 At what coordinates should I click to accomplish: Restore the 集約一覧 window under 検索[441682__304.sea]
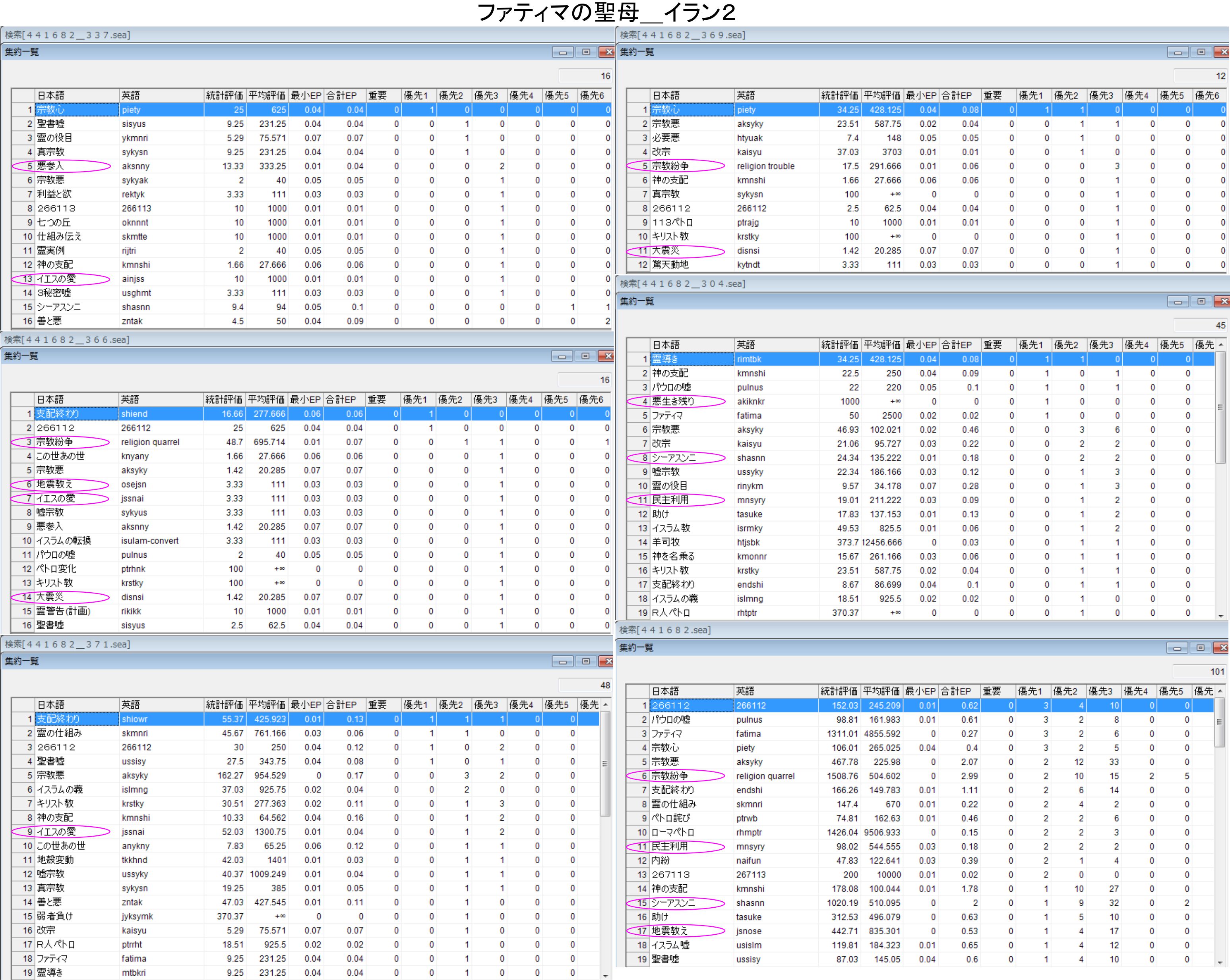(1201, 301)
